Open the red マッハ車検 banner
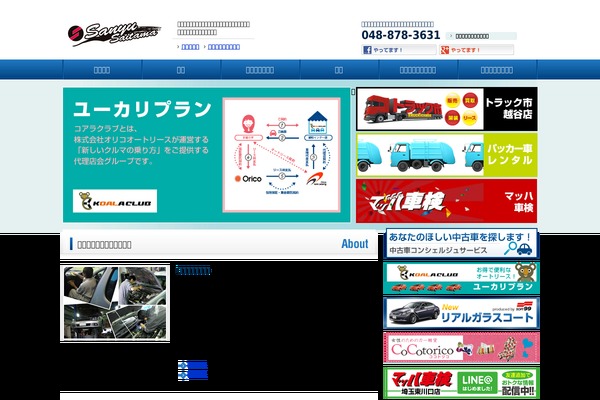This screenshot has height=400, width=600. (x=447, y=201)
